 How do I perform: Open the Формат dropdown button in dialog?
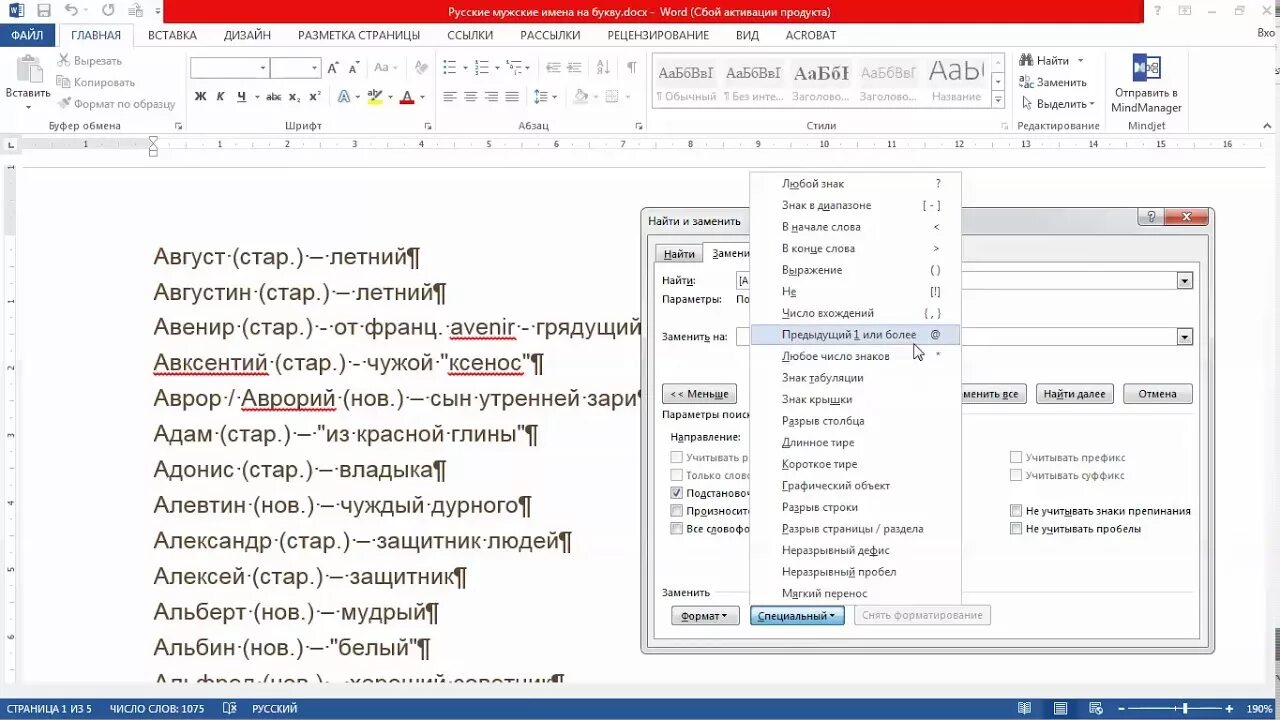704,616
